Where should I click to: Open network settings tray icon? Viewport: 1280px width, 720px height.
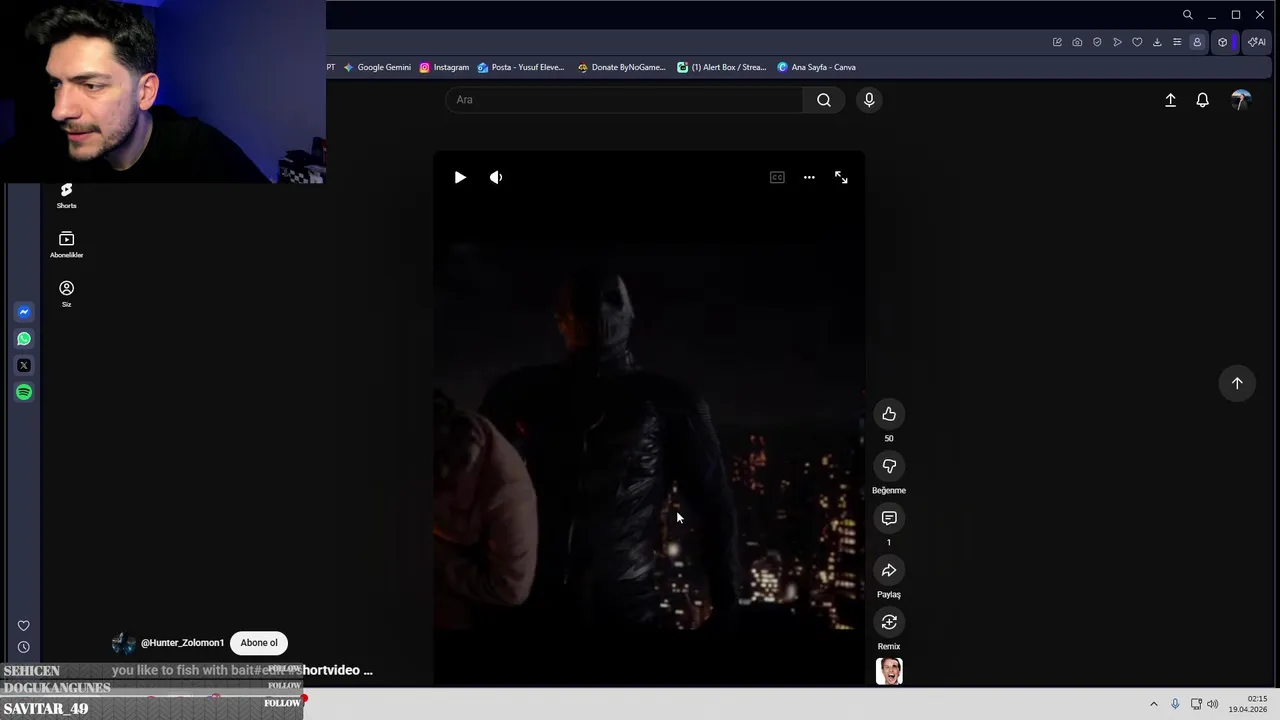click(x=1196, y=704)
